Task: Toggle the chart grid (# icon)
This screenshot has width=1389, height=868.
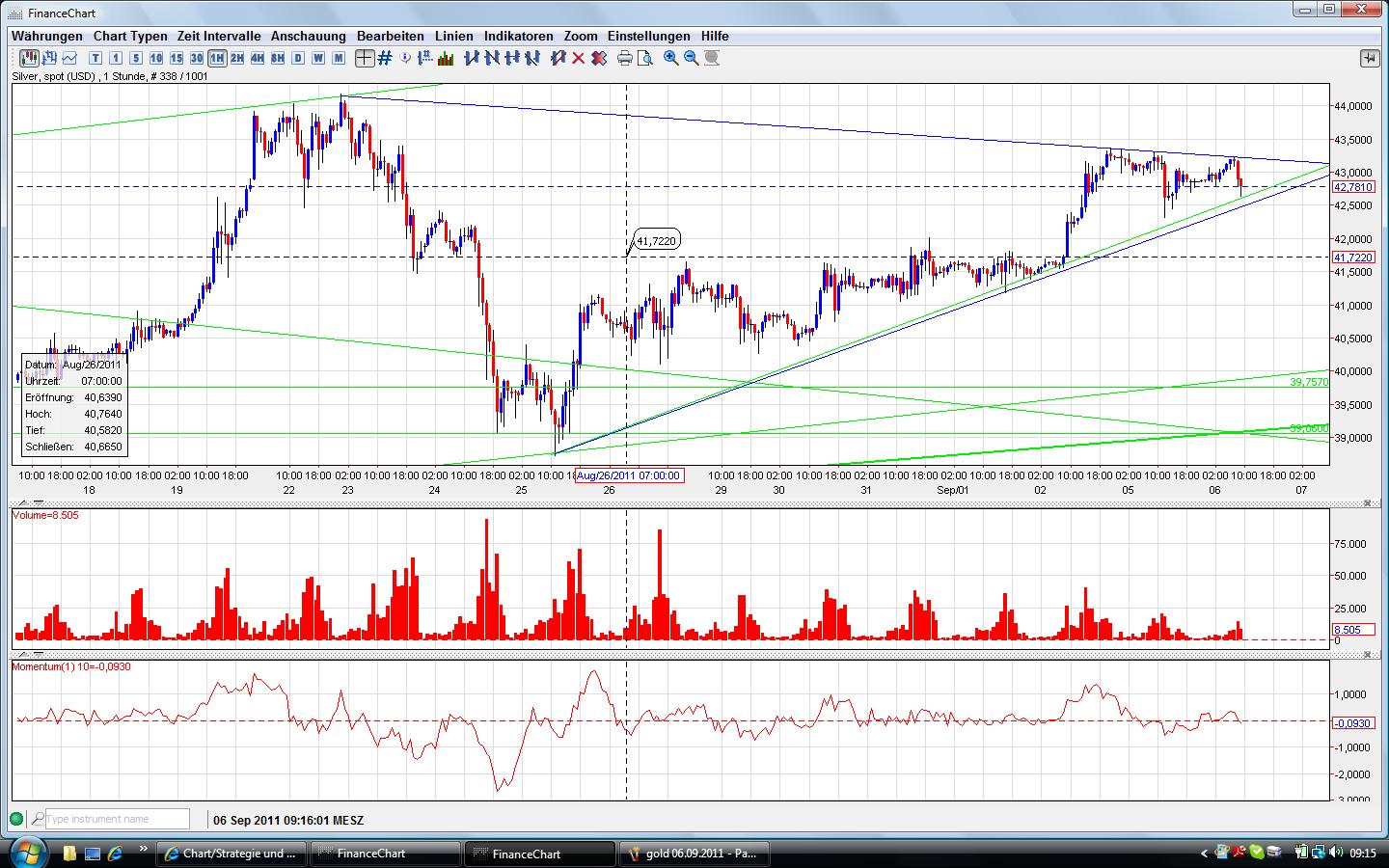Action: (384, 58)
